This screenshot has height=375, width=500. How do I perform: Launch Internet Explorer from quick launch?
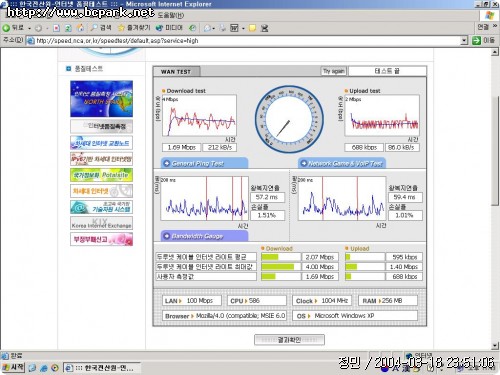click(x=44, y=368)
